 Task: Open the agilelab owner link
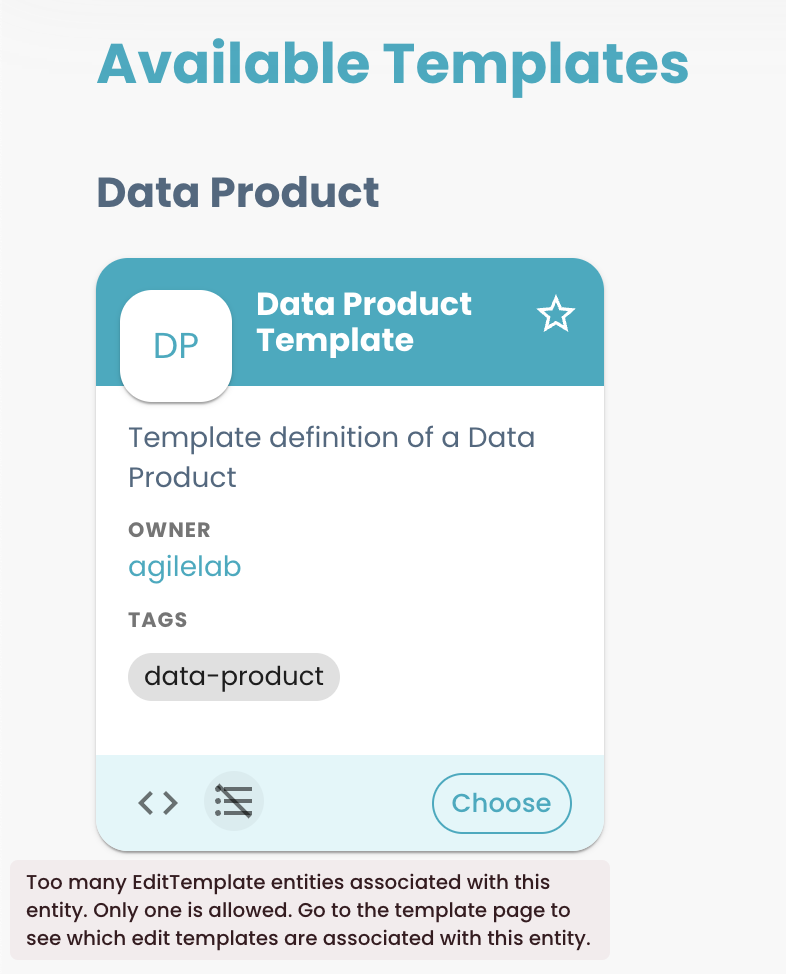pyautogui.click(x=185, y=567)
